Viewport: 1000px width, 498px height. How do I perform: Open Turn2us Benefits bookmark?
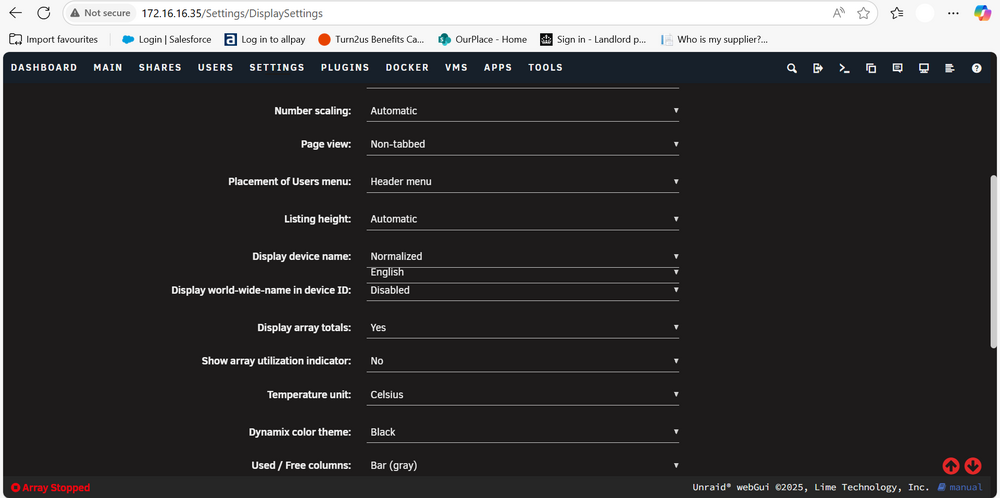[371, 40]
